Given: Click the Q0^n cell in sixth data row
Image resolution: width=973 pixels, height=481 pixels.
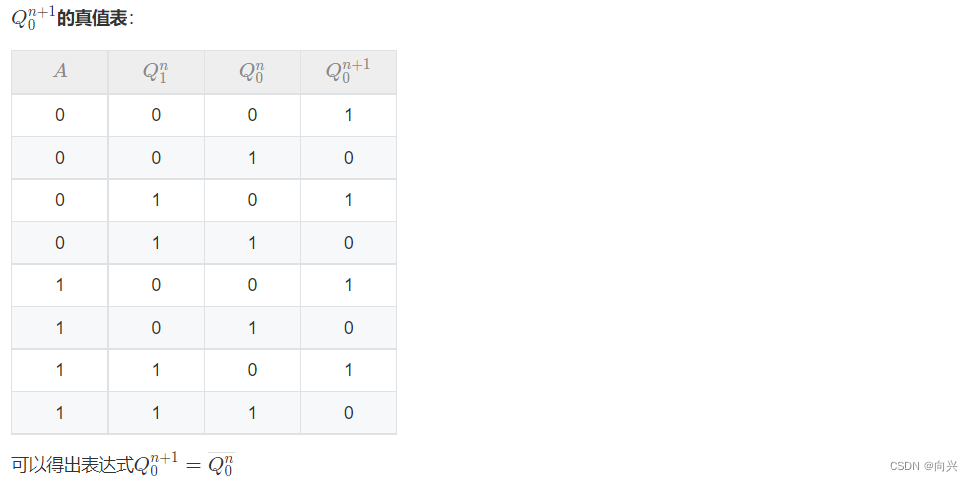Looking at the screenshot, I should coord(252,328).
